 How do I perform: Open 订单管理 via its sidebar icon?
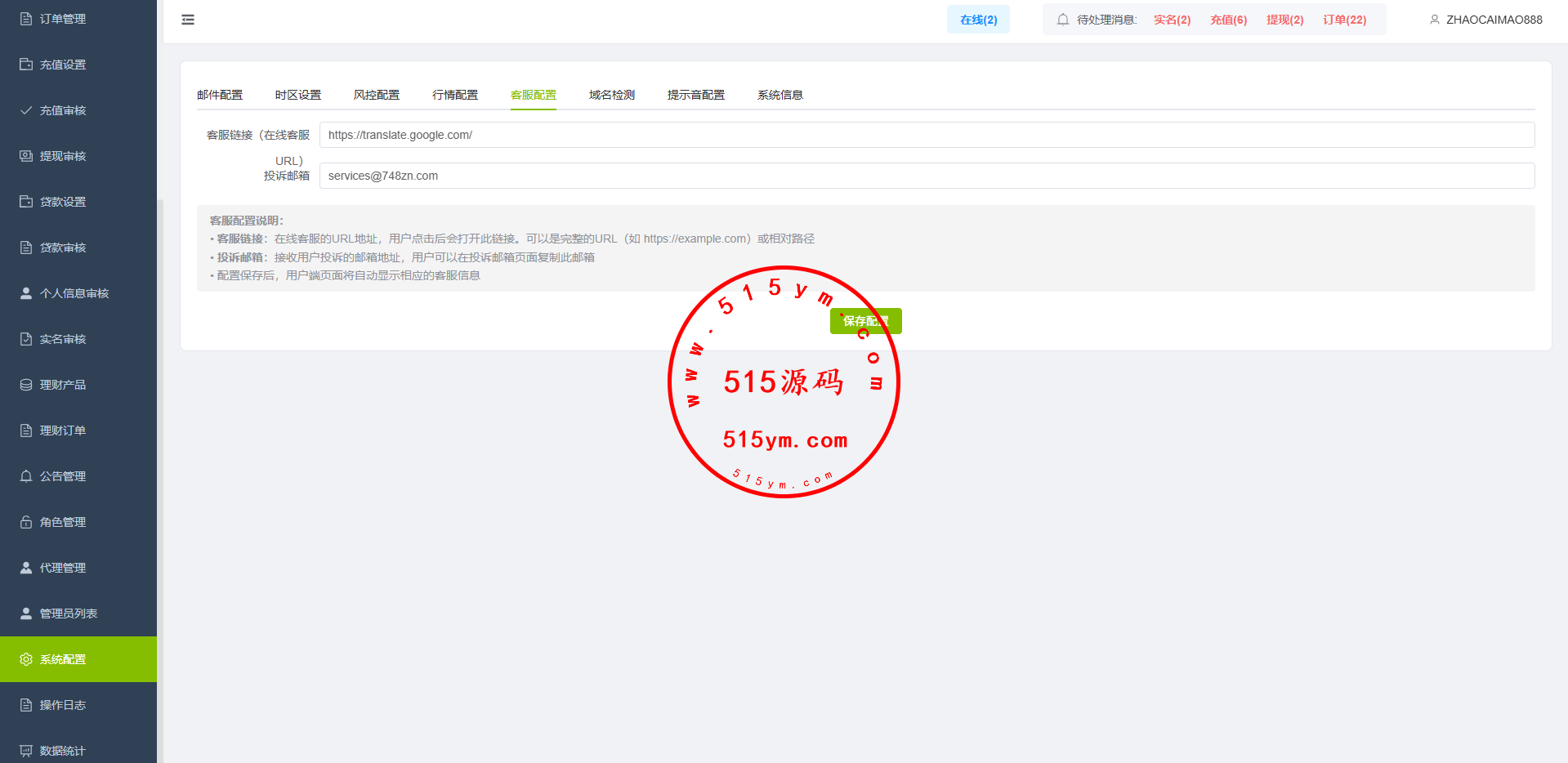click(x=26, y=19)
